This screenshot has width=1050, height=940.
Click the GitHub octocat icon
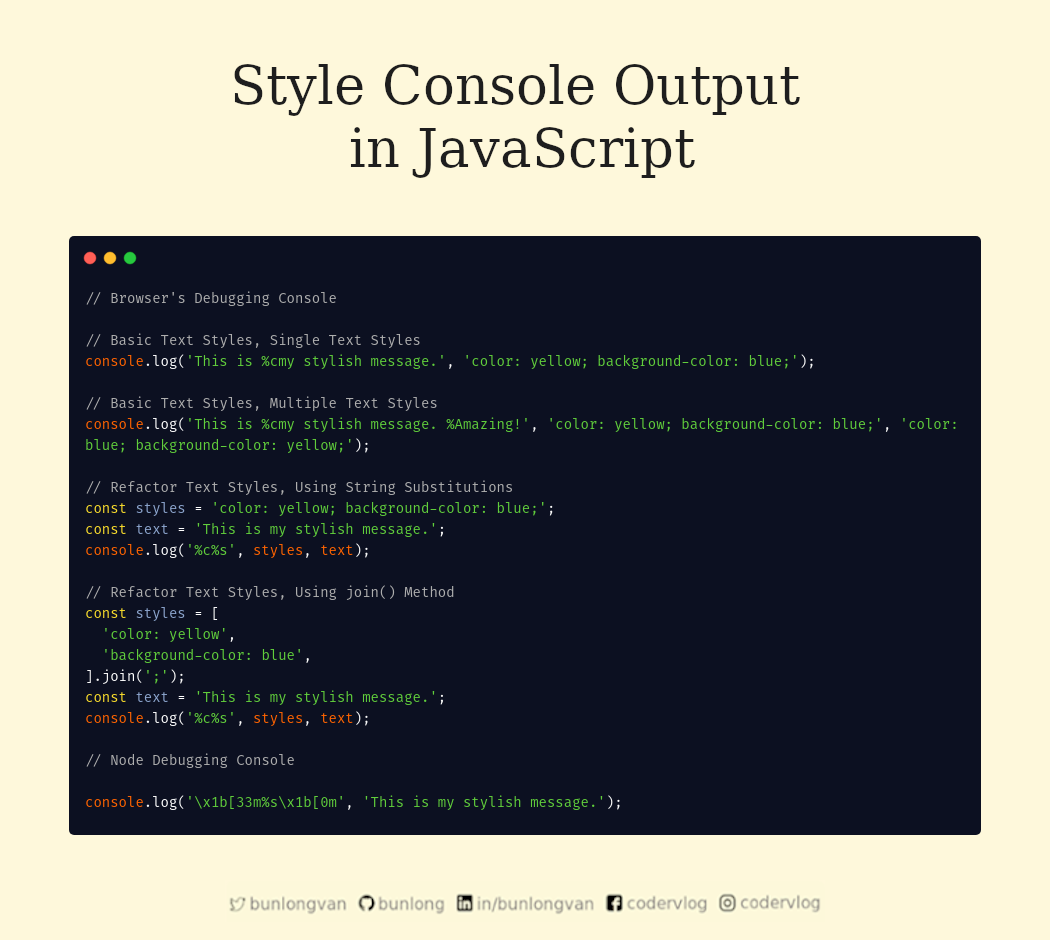(x=367, y=903)
